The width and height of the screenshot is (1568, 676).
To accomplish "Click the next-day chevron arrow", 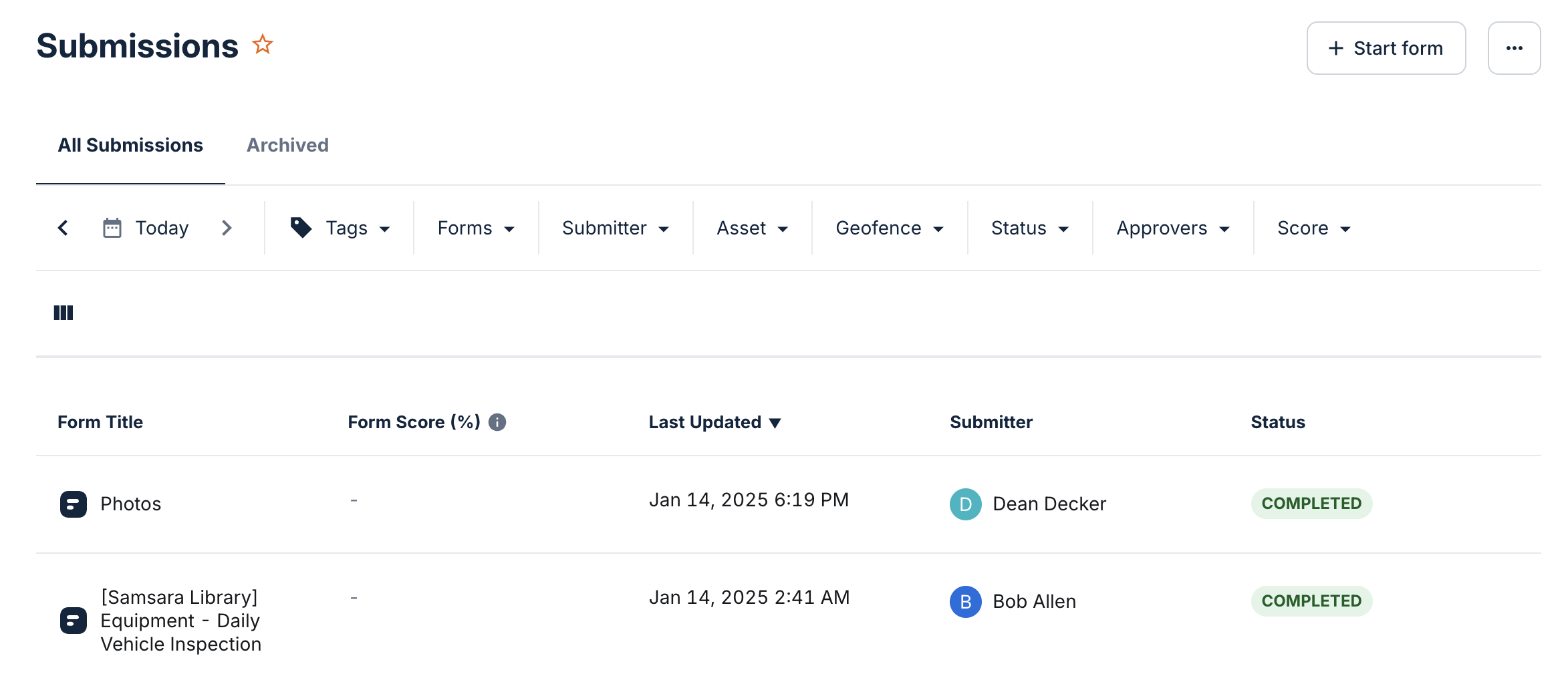I will [x=227, y=227].
